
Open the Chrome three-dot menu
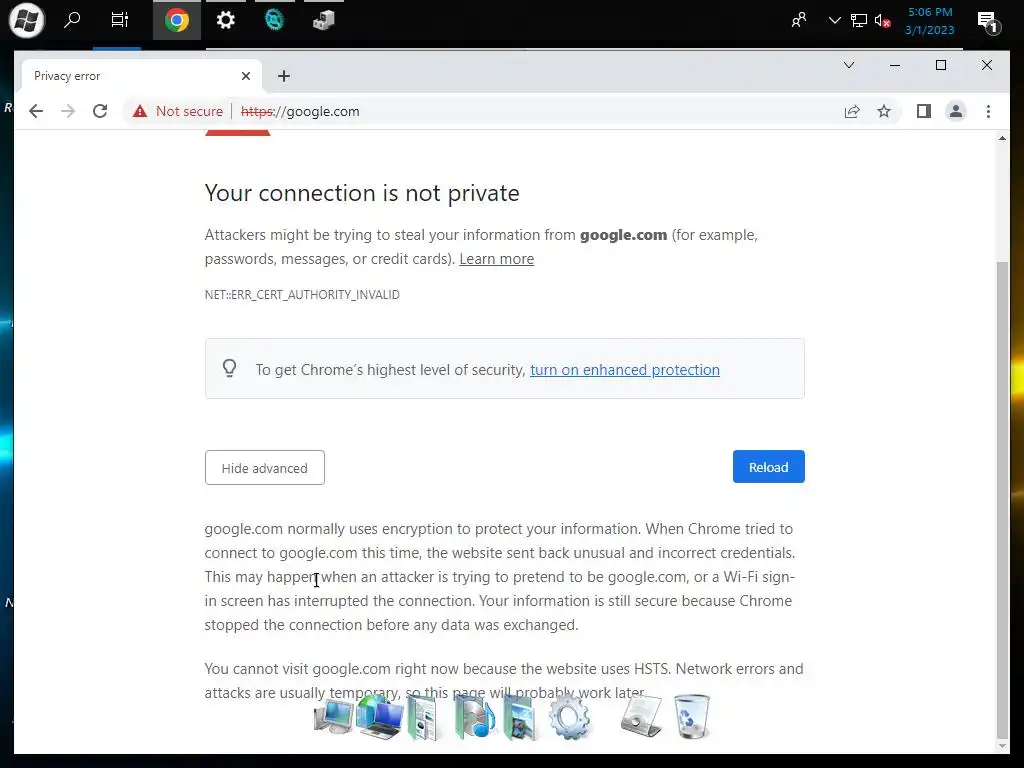tap(988, 112)
